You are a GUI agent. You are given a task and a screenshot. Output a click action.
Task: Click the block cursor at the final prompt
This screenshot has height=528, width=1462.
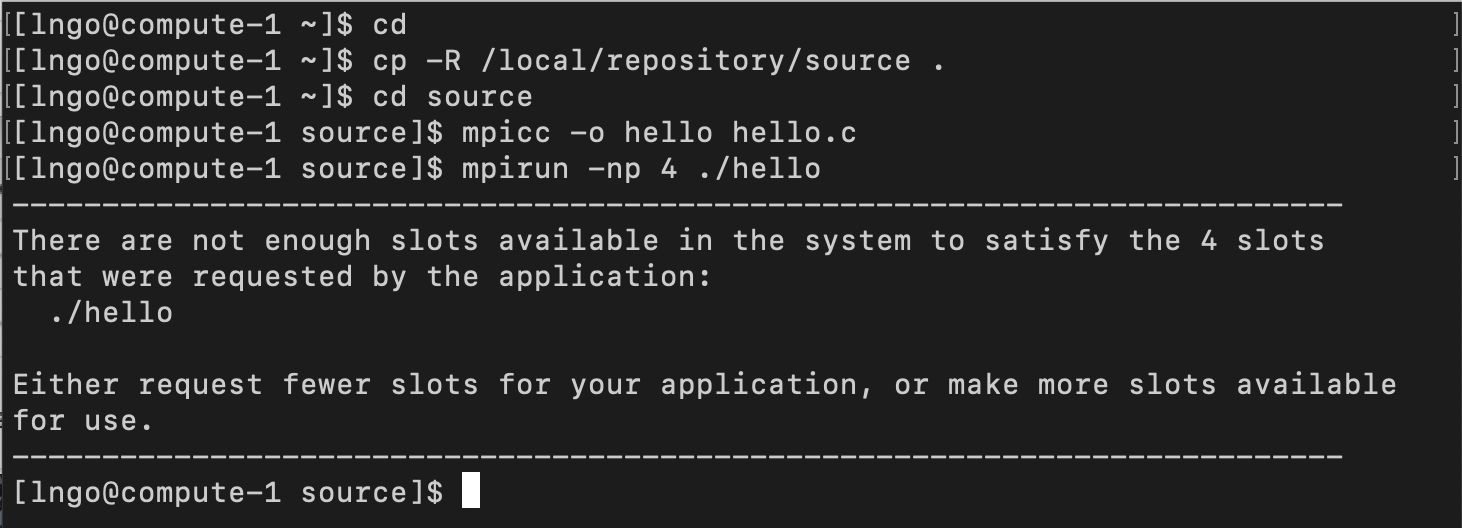470,492
